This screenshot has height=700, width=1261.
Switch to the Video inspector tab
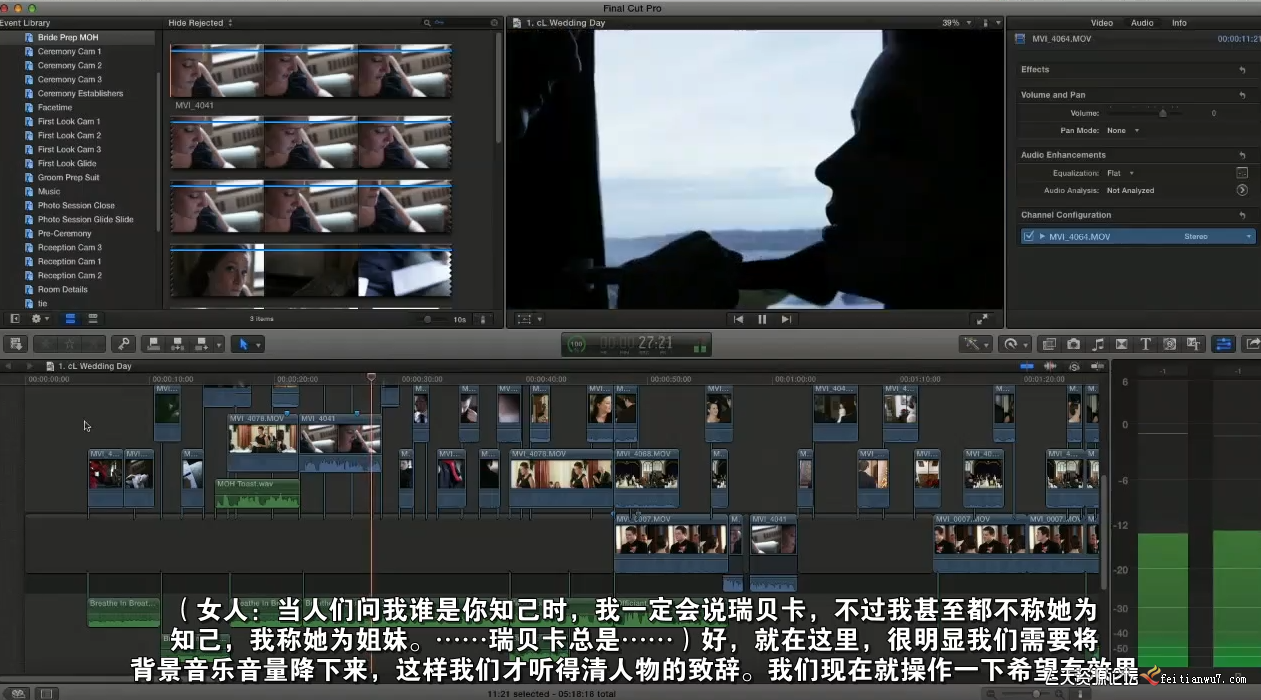[x=1101, y=23]
